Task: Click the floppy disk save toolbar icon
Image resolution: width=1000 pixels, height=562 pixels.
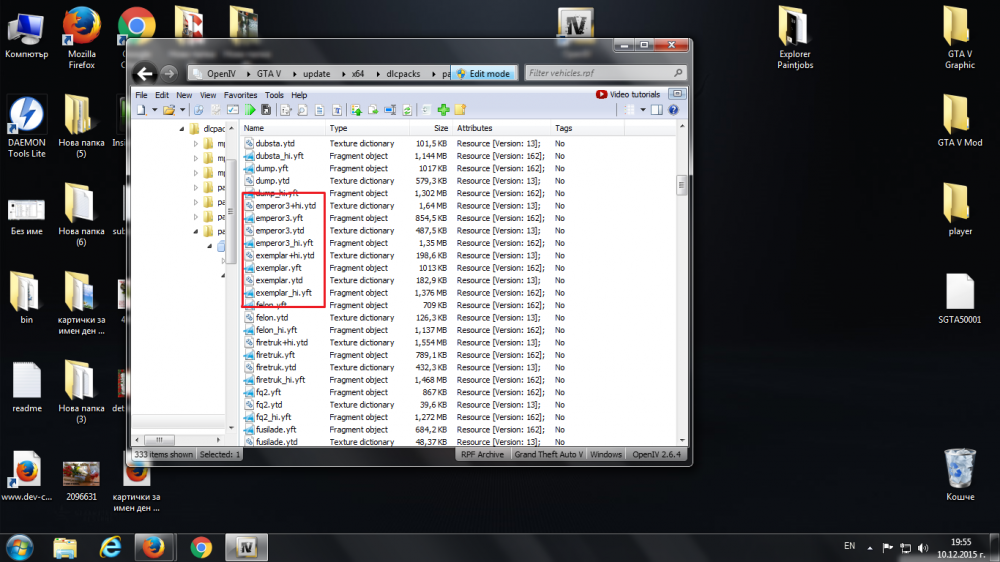Action: [266, 110]
